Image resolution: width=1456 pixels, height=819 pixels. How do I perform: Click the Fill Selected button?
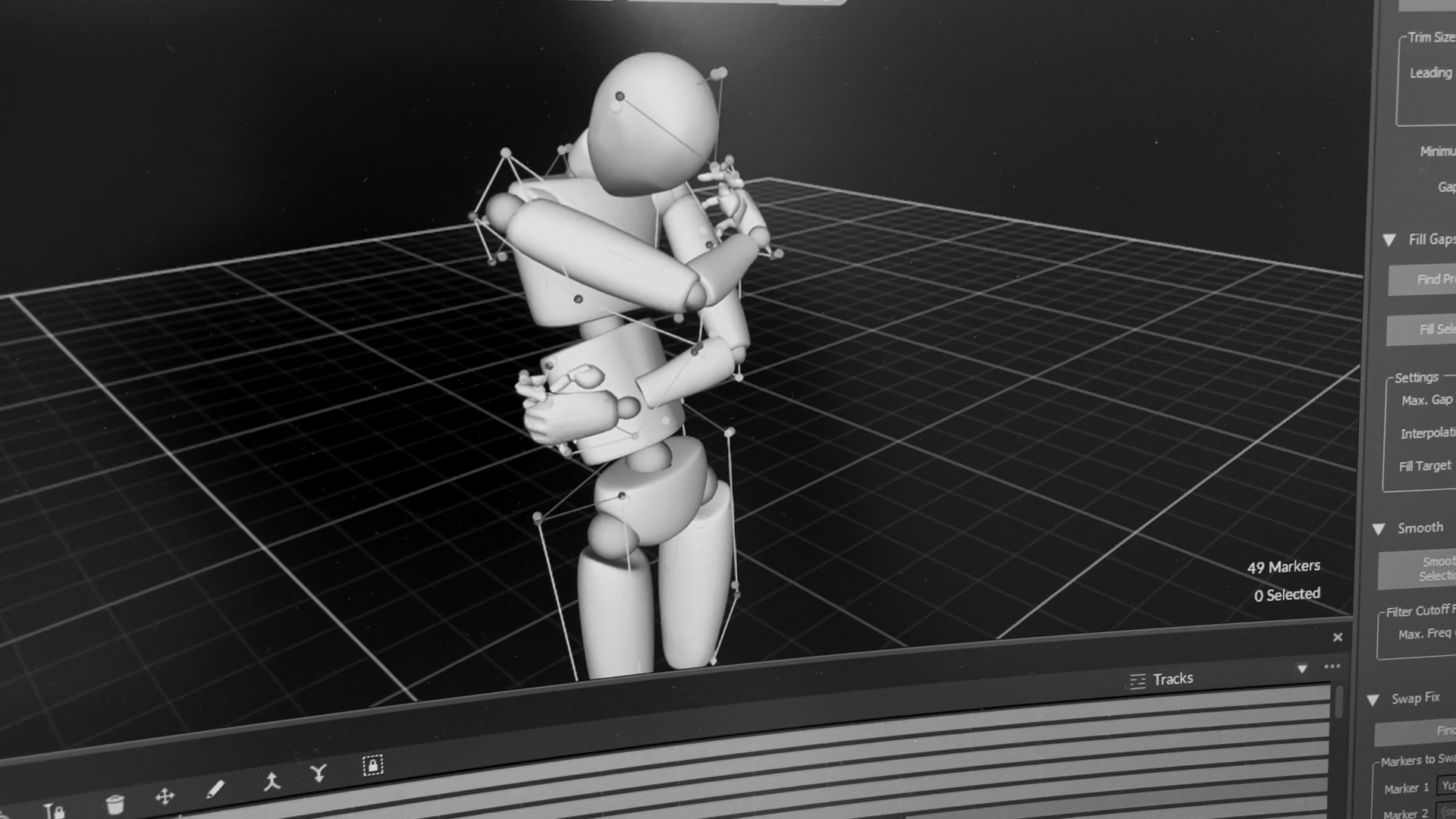[x=1421, y=330]
